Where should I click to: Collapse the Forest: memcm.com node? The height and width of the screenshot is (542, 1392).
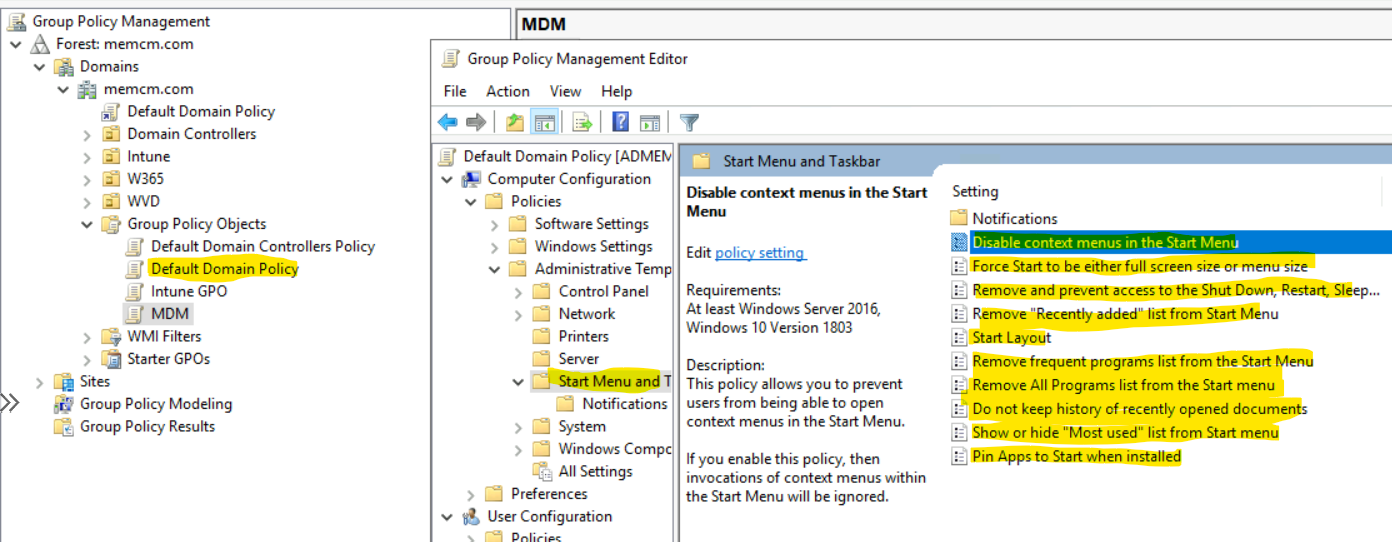click(16, 44)
